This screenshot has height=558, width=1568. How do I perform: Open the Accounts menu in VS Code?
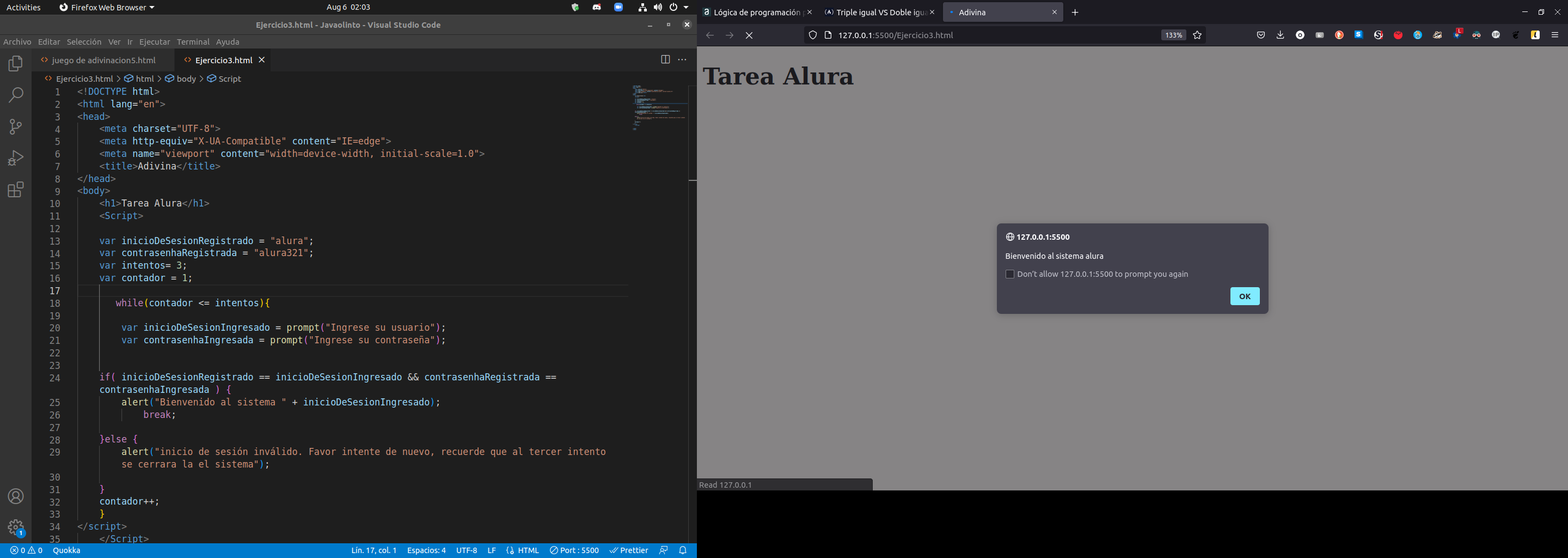(x=16, y=496)
